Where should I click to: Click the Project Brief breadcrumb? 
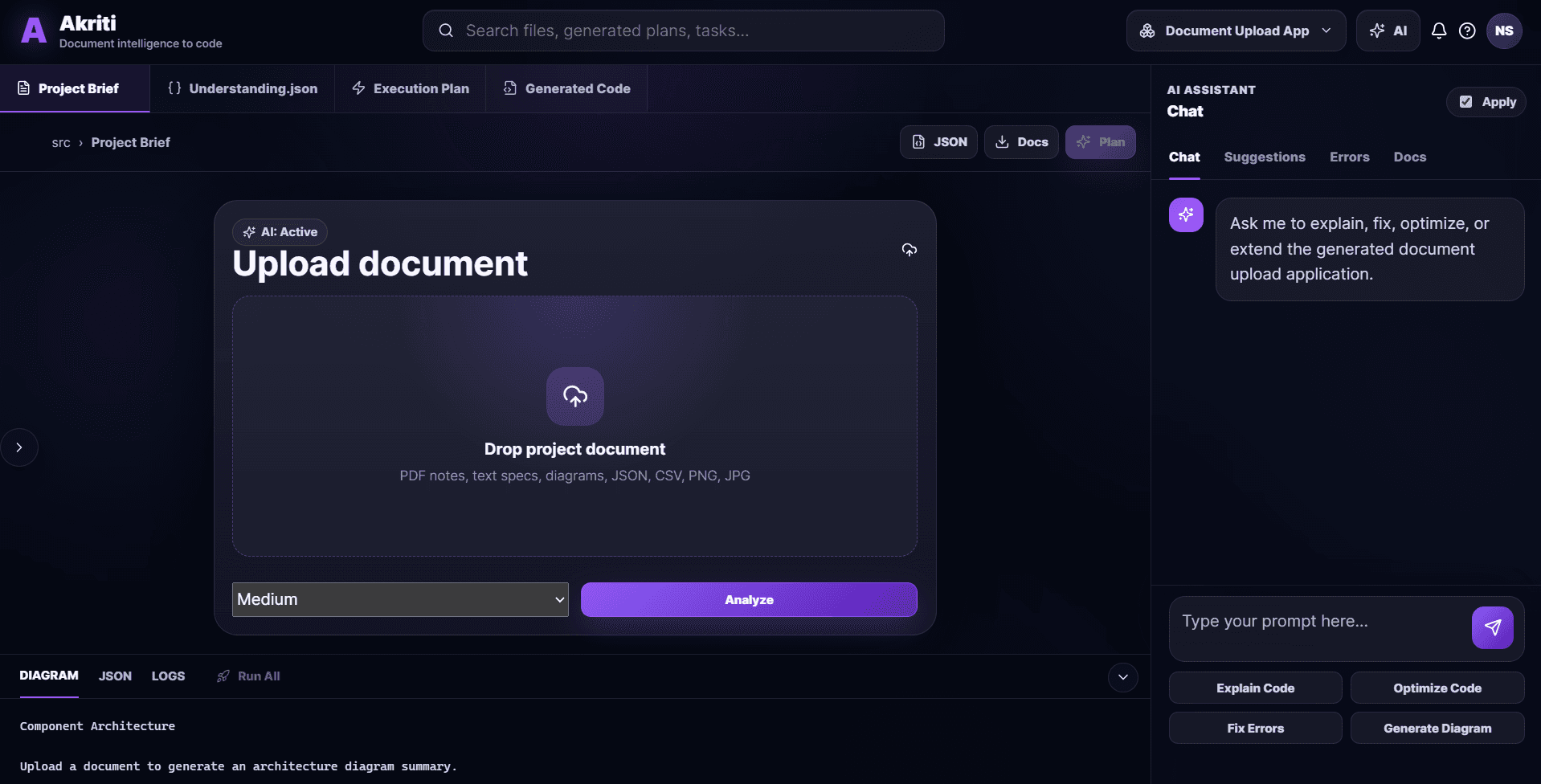(x=130, y=142)
